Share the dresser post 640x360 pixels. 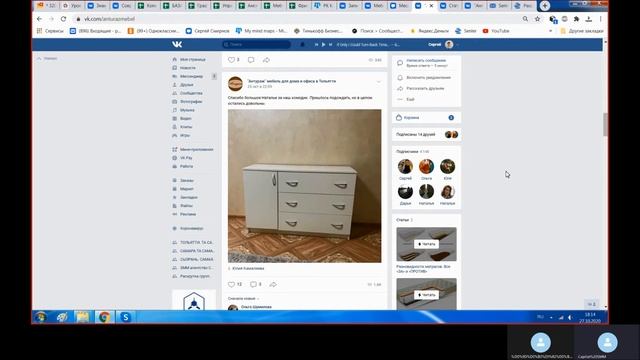coord(273,284)
